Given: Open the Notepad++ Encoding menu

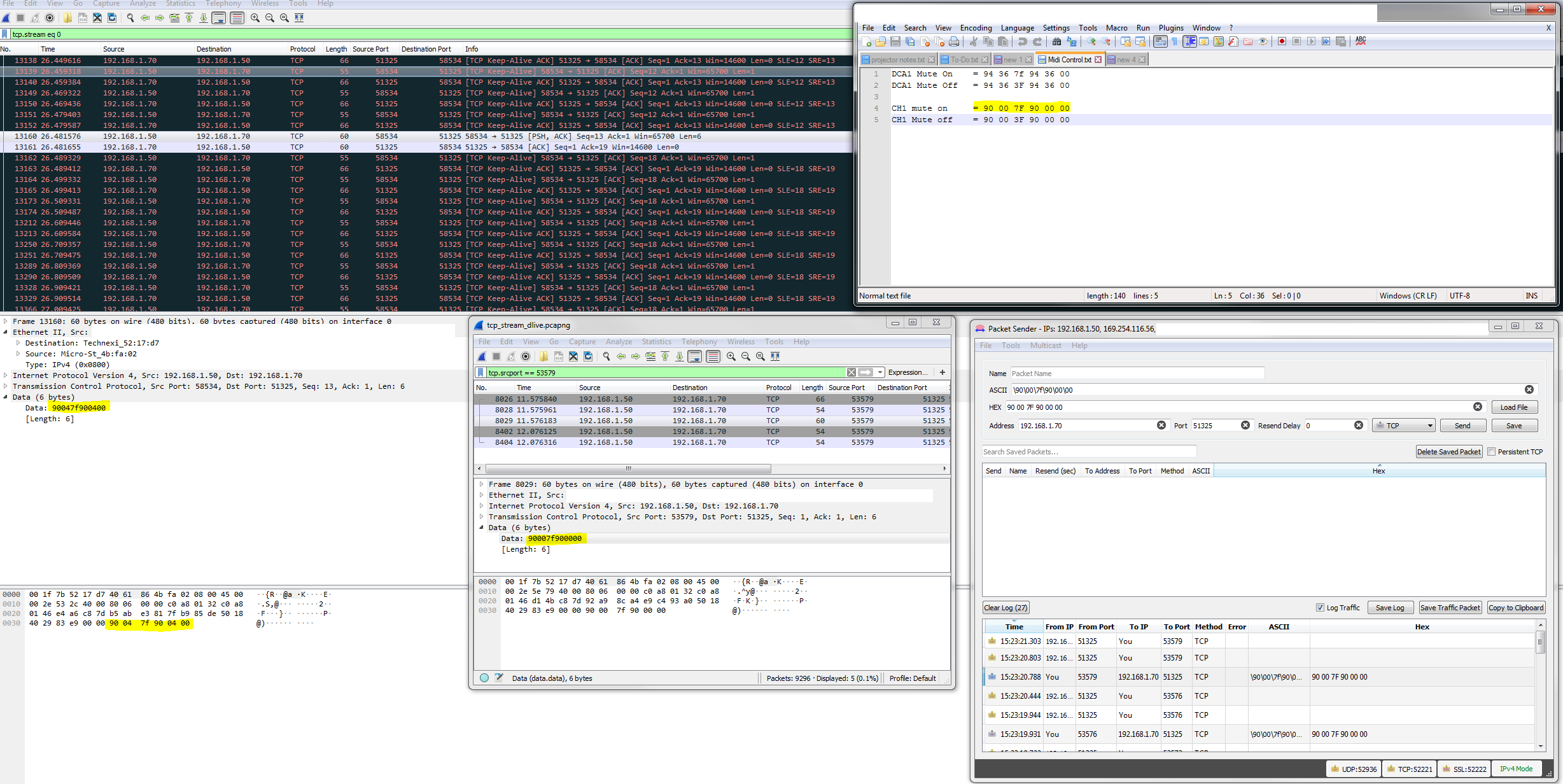Looking at the screenshot, I should click(976, 28).
